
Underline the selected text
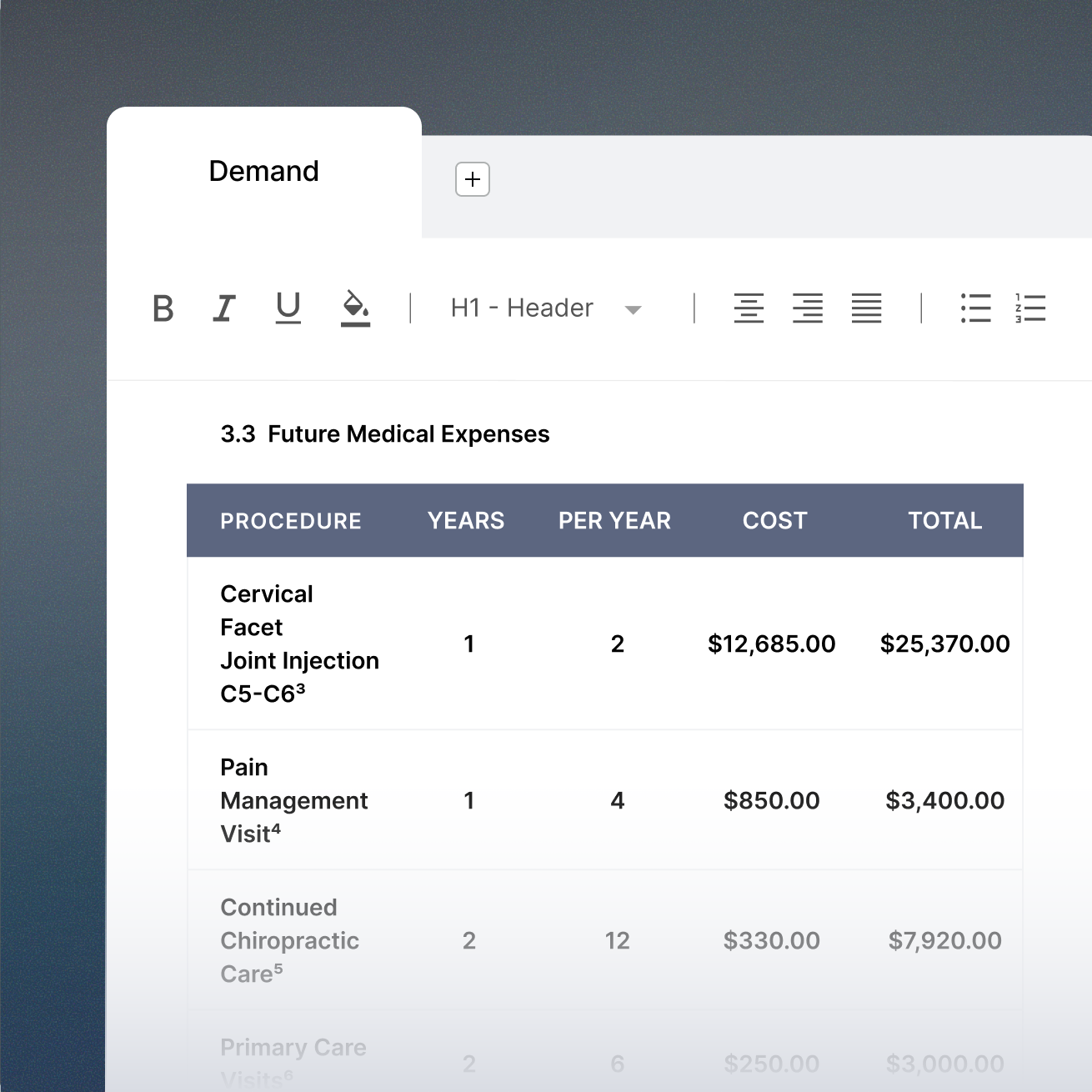pyautogui.click(x=288, y=308)
